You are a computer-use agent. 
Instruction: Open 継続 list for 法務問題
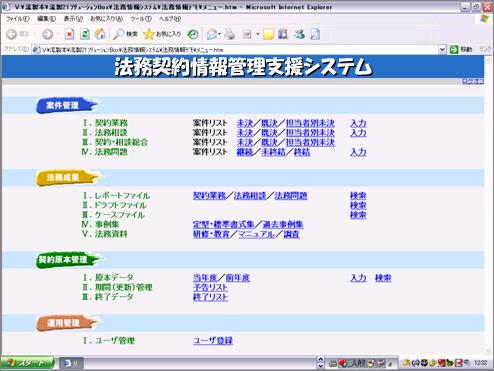tap(245, 152)
